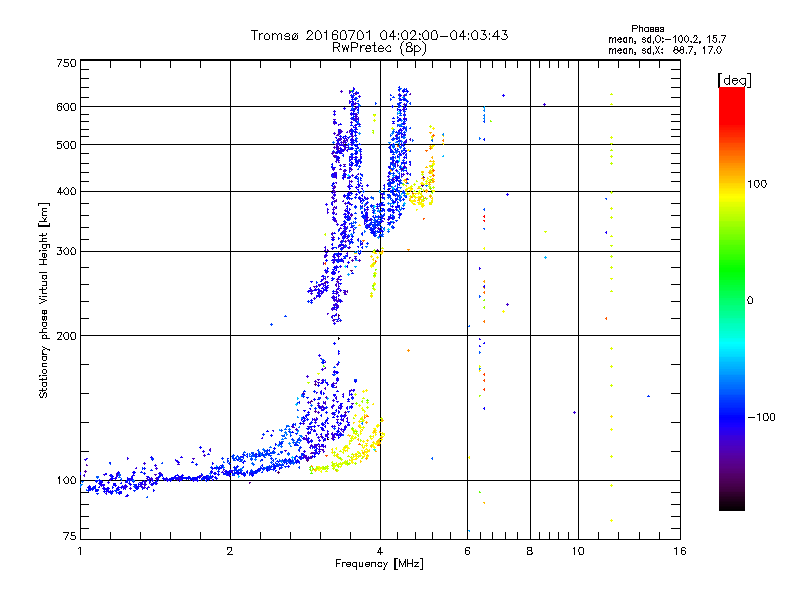
Task: Click the y-axis tick label '600'
Action: coord(66,107)
